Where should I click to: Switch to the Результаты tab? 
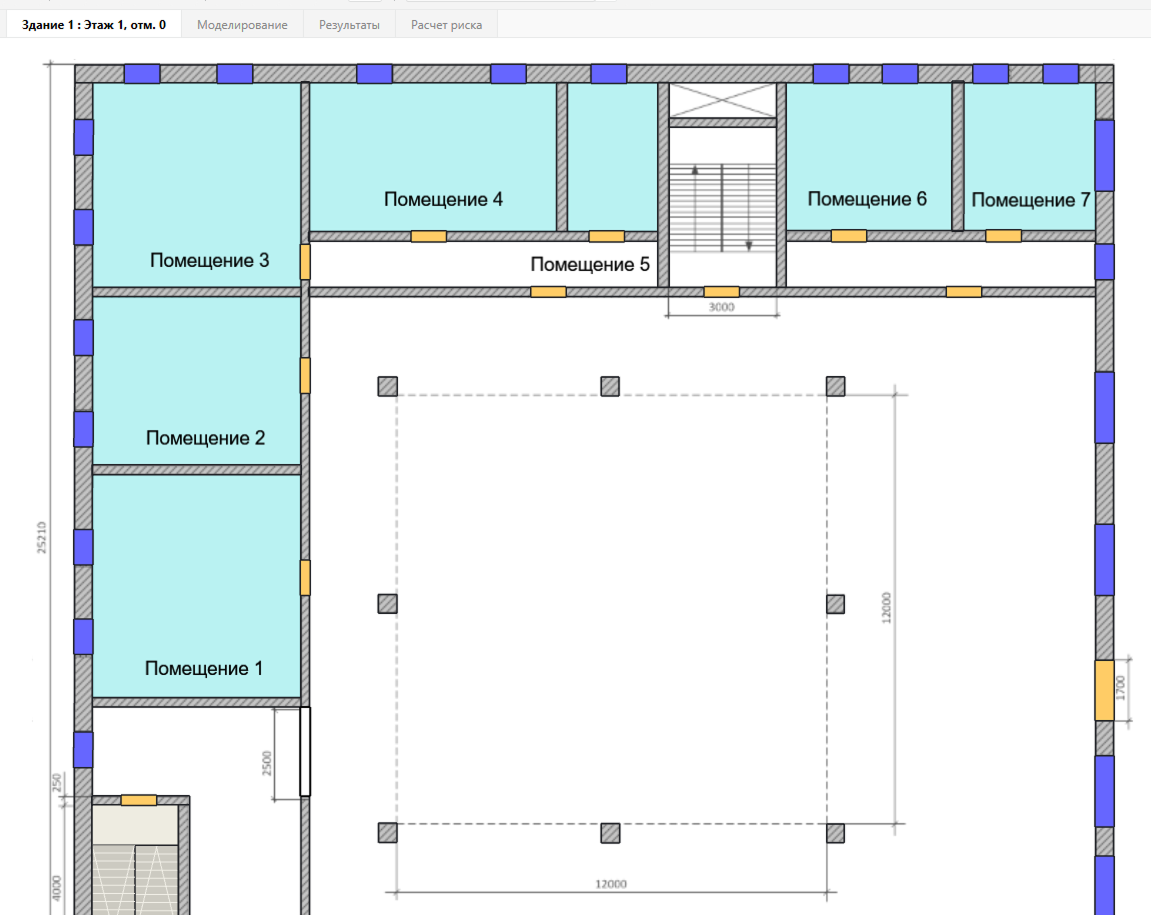click(x=349, y=25)
